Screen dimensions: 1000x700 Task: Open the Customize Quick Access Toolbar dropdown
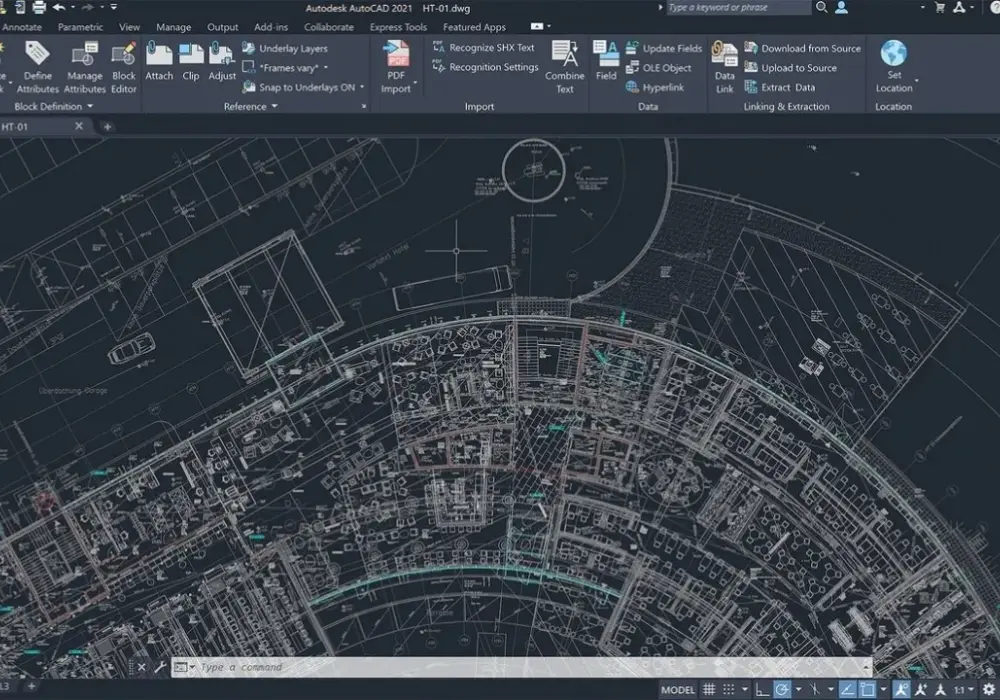click(x=114, y=8)
